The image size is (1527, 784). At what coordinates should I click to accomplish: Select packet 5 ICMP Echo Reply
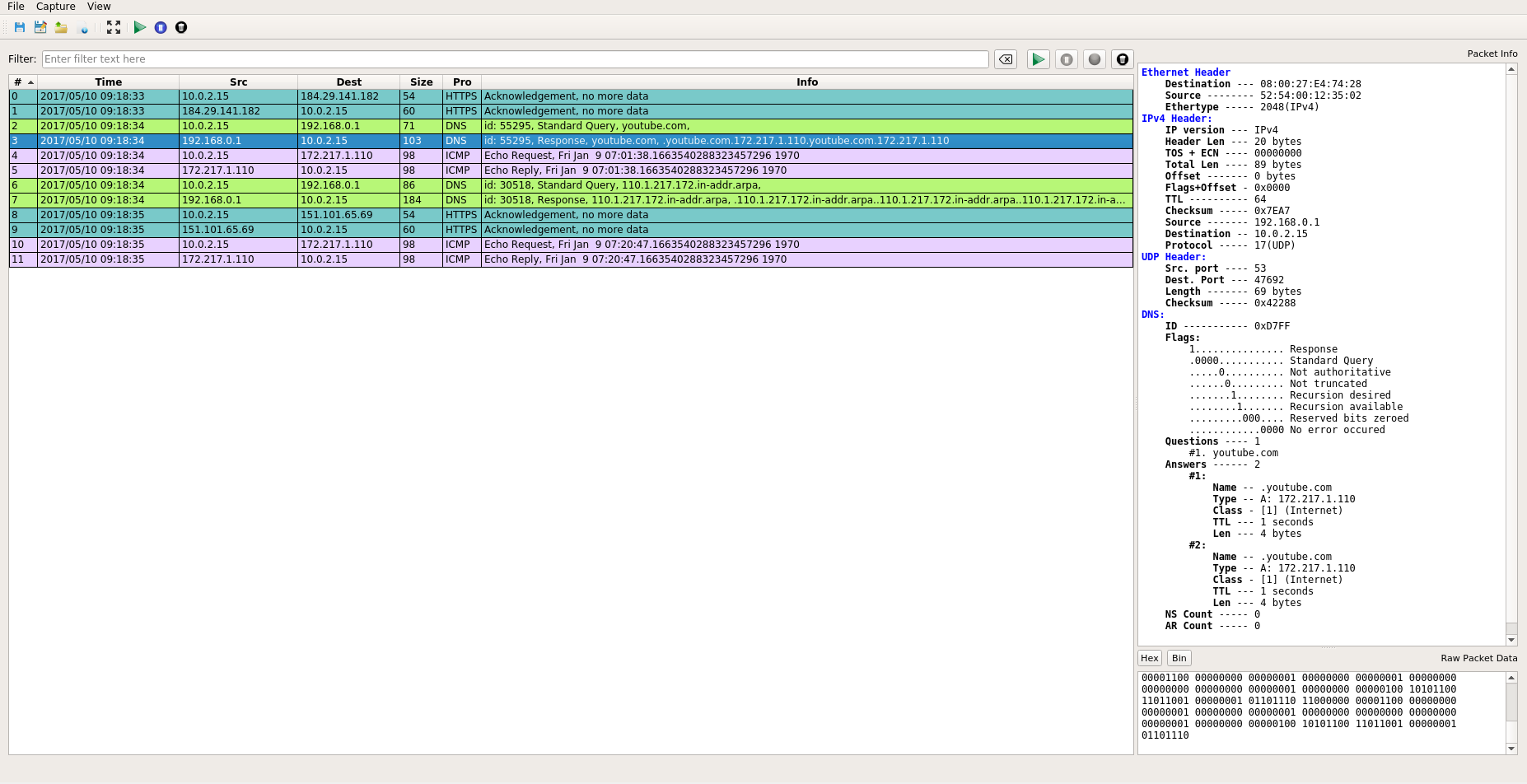571,170
